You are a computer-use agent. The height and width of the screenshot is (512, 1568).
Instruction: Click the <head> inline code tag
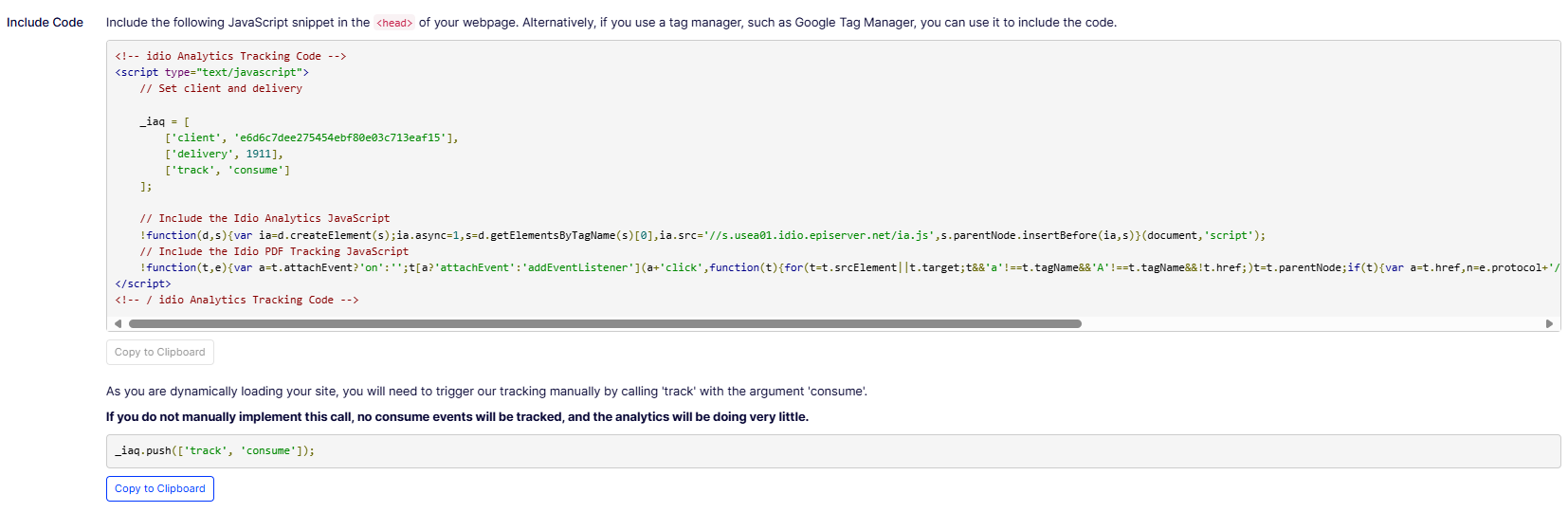394,23
